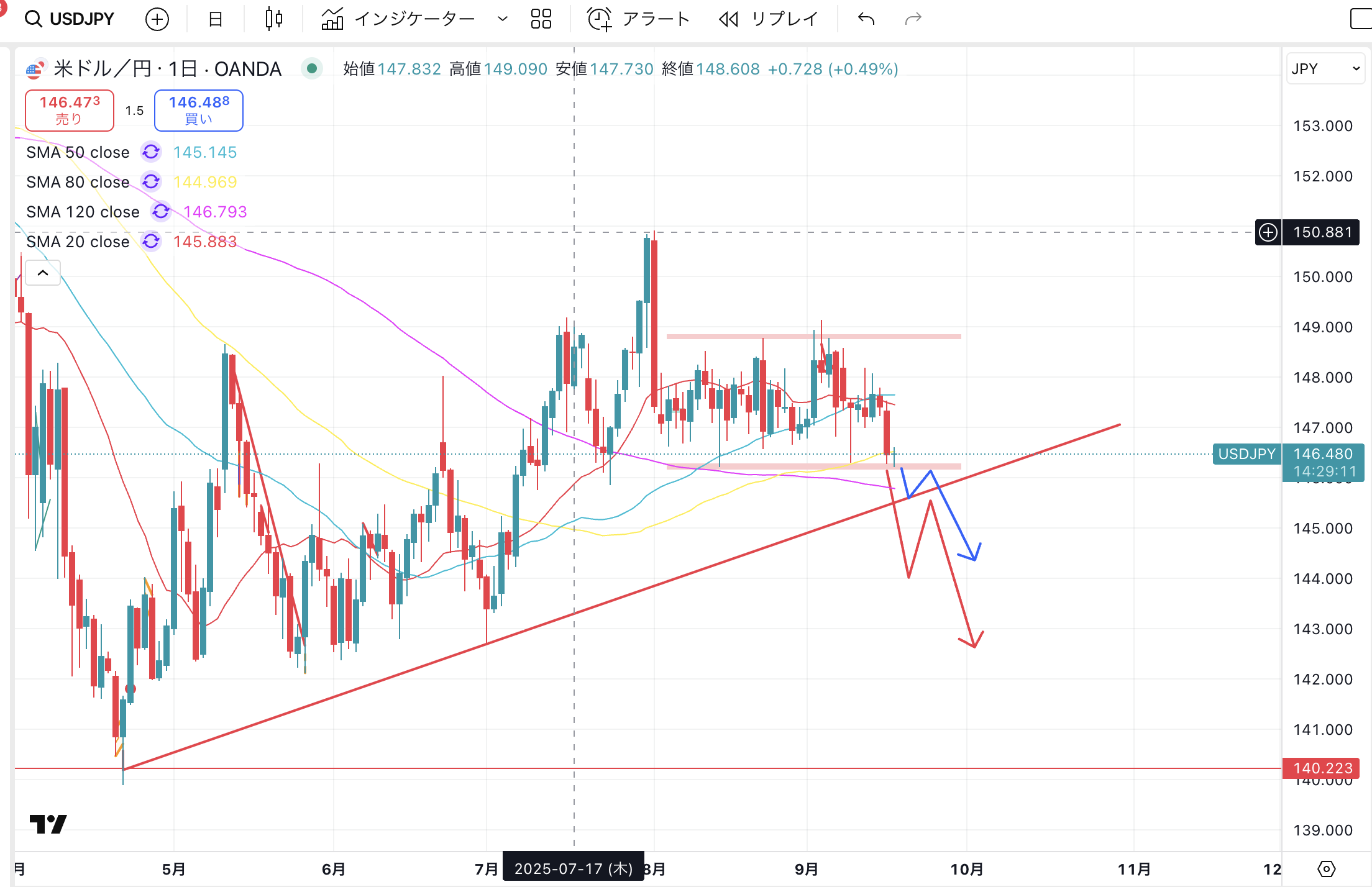Click the TradingView logo at bottom left
Image resolution: width=1372 pixels, height=887 pixels.
click(x=48, y=824)
